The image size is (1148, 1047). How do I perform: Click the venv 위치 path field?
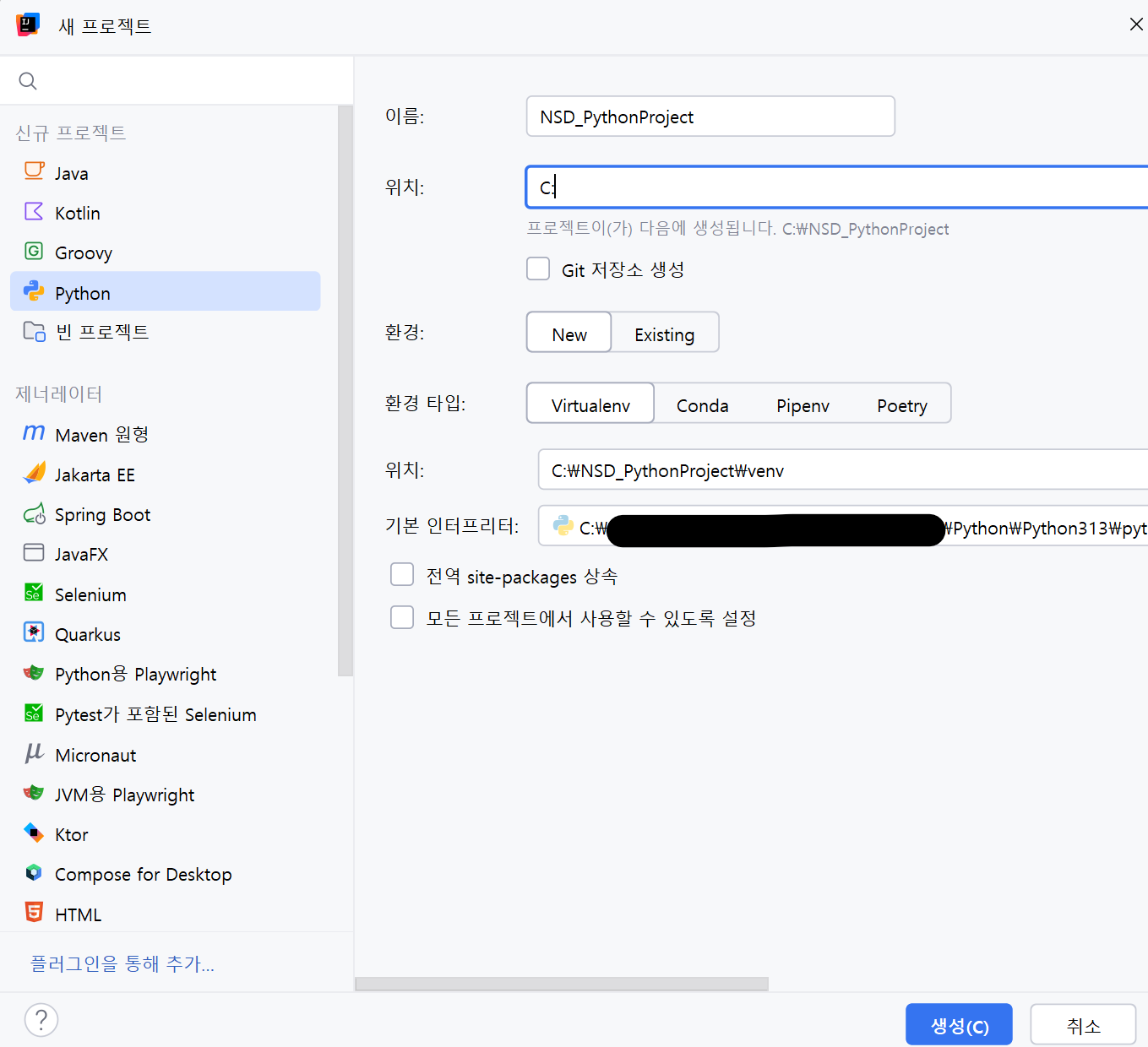(843, 469)
